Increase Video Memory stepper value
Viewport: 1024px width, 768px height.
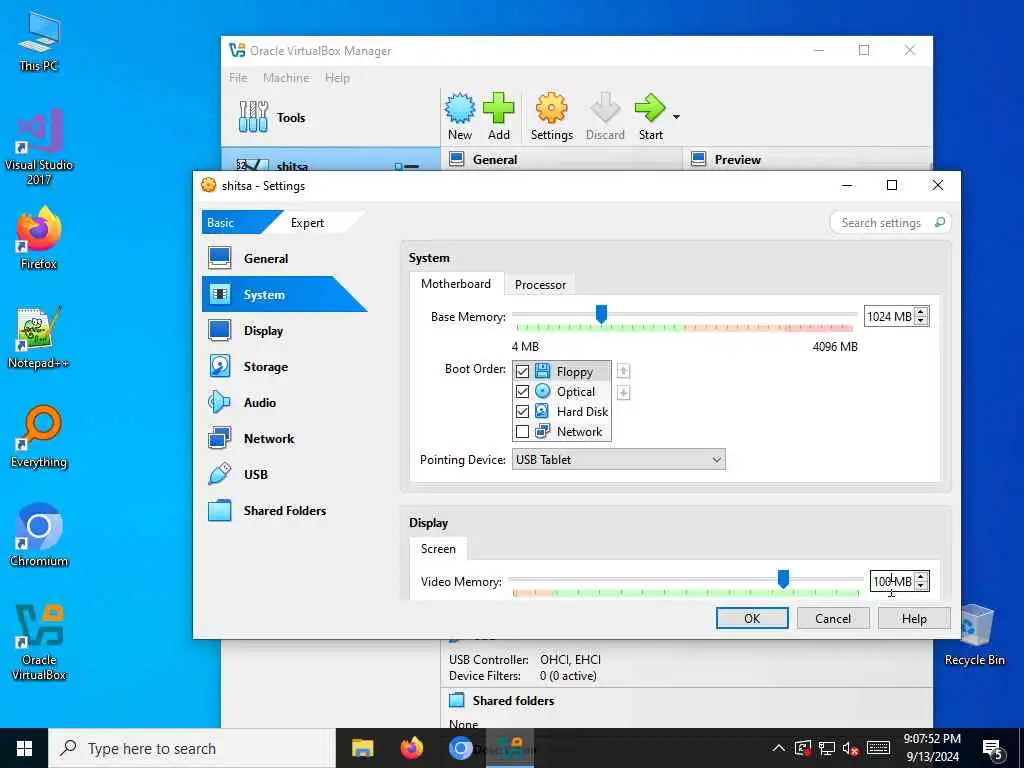click(x=921, y=577)
